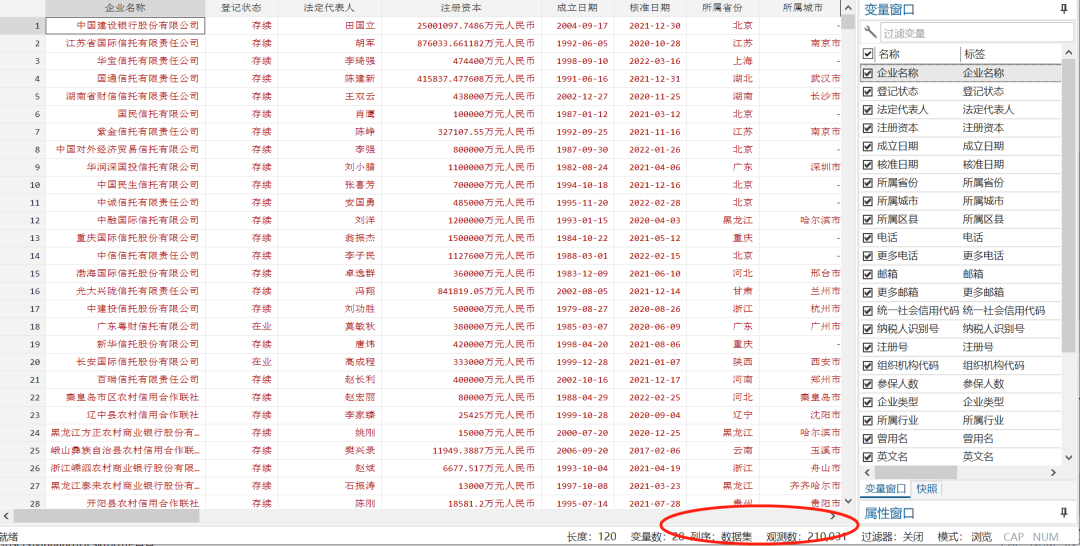Select the 注册资本 column header
The image size is (1080, 546).
click(461, 8)
